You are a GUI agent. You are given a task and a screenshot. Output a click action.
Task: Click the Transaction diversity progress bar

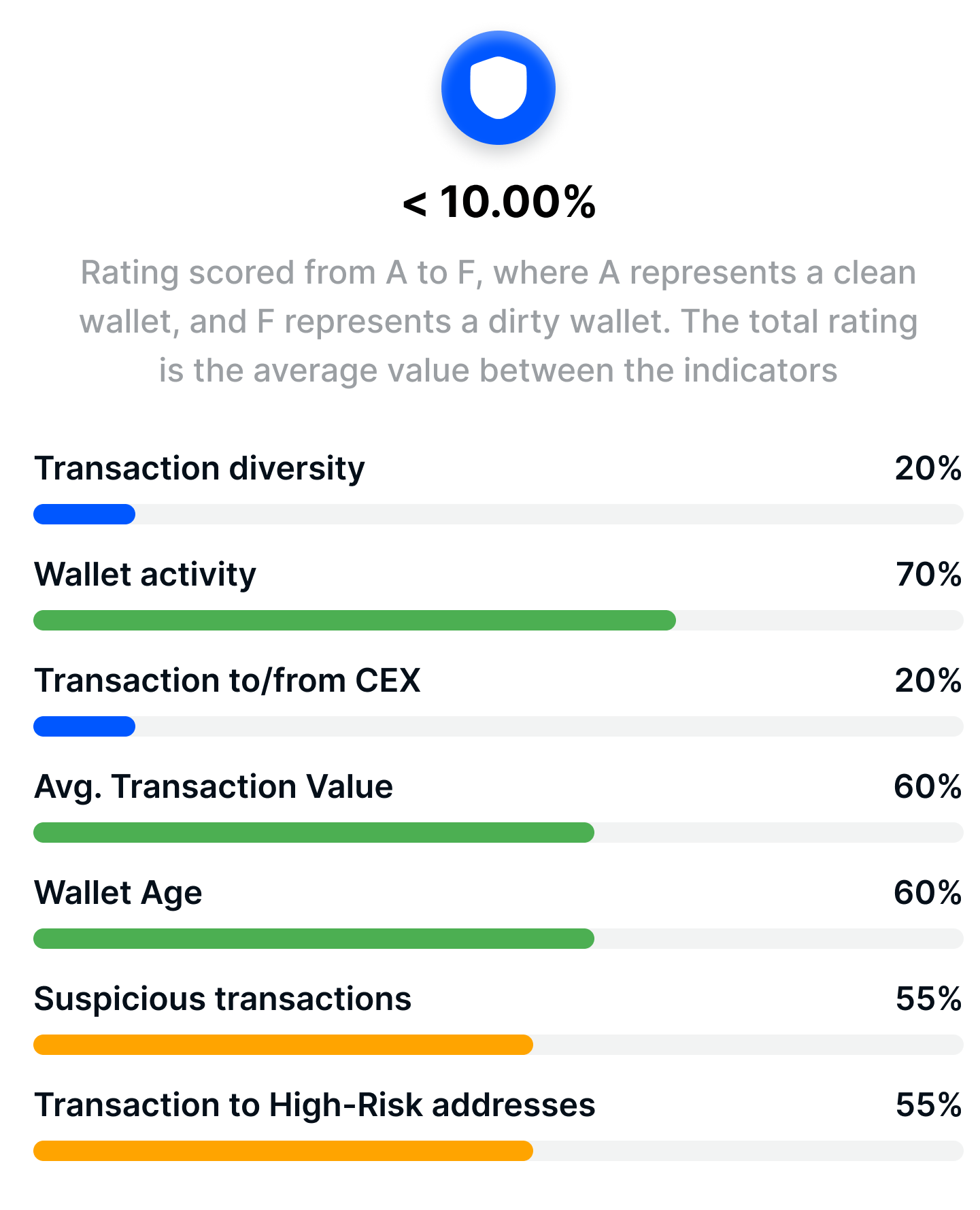pyautogui.click(x=499, y=514)
